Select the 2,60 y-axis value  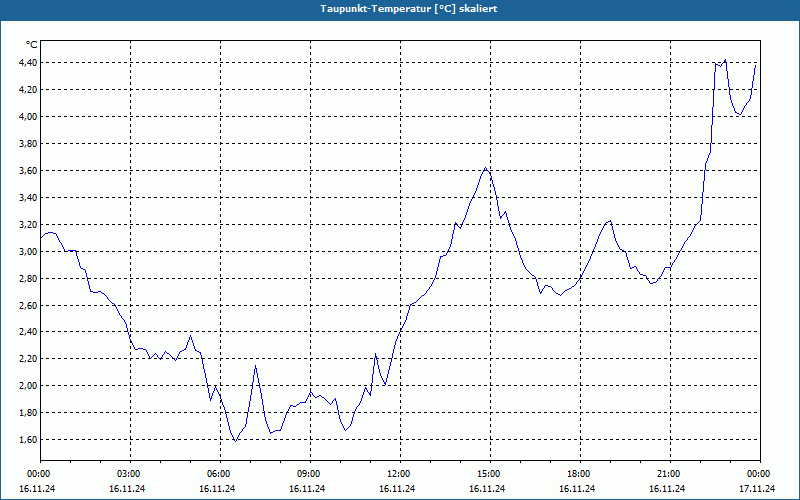[28, 306]
